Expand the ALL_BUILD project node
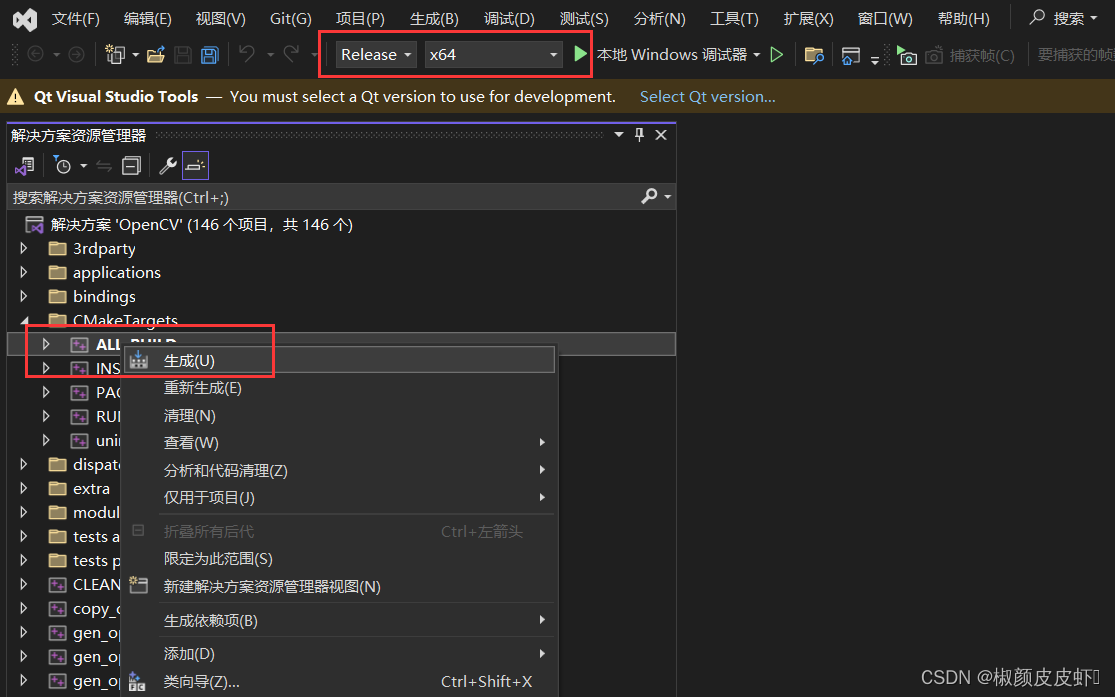This screenshot has width=1115, height=697. point(46,344)
